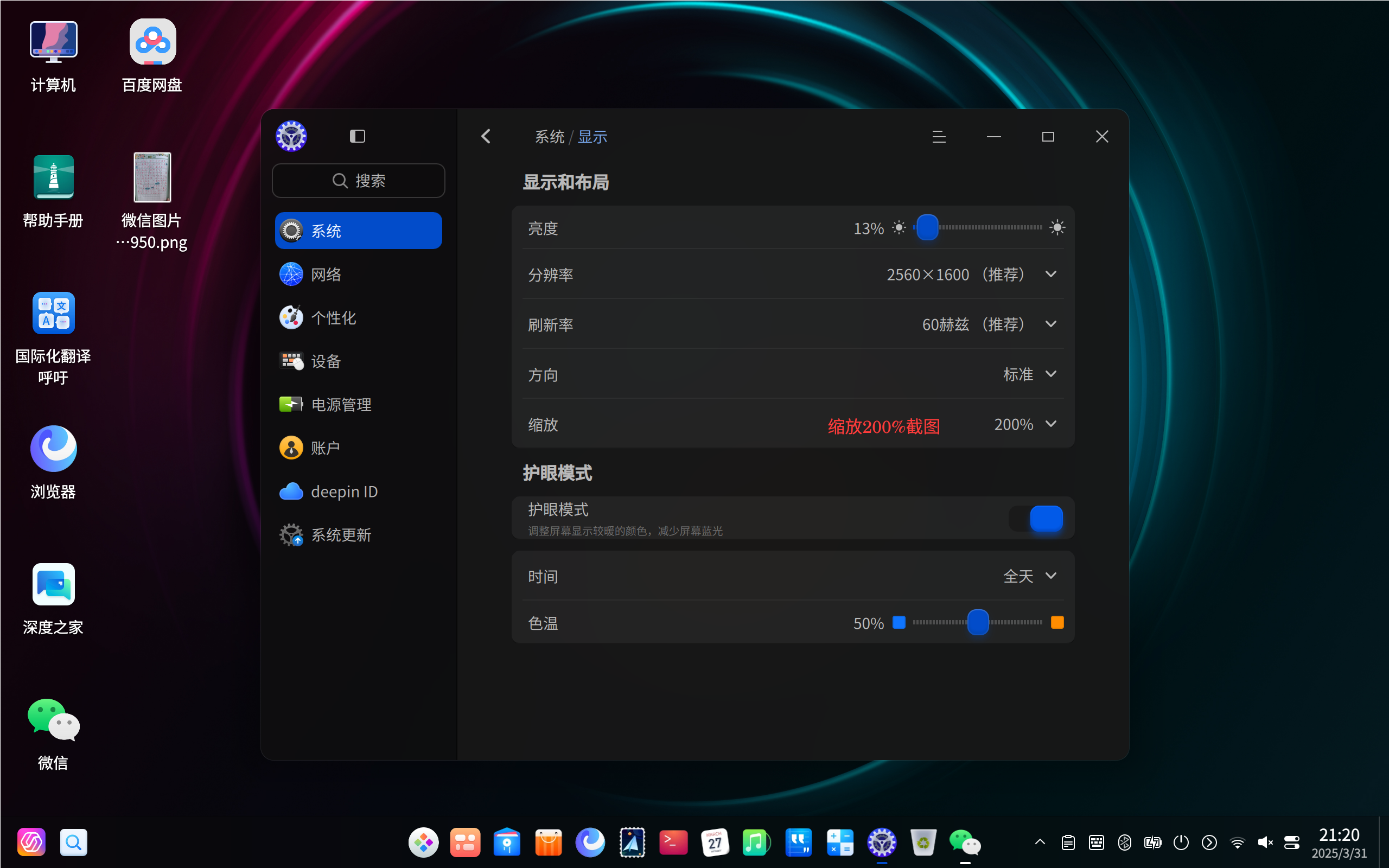Viewport: 1389px width, 868px height.
Task: Launch 深度之家 from desktop
Action: point(53,599)
